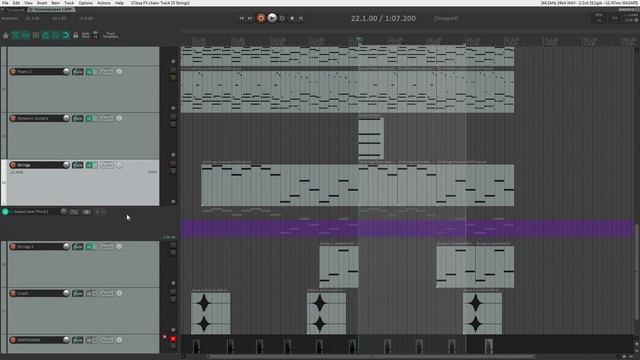
Task: Open the Edit menu
Action: [x=16, y=3]
